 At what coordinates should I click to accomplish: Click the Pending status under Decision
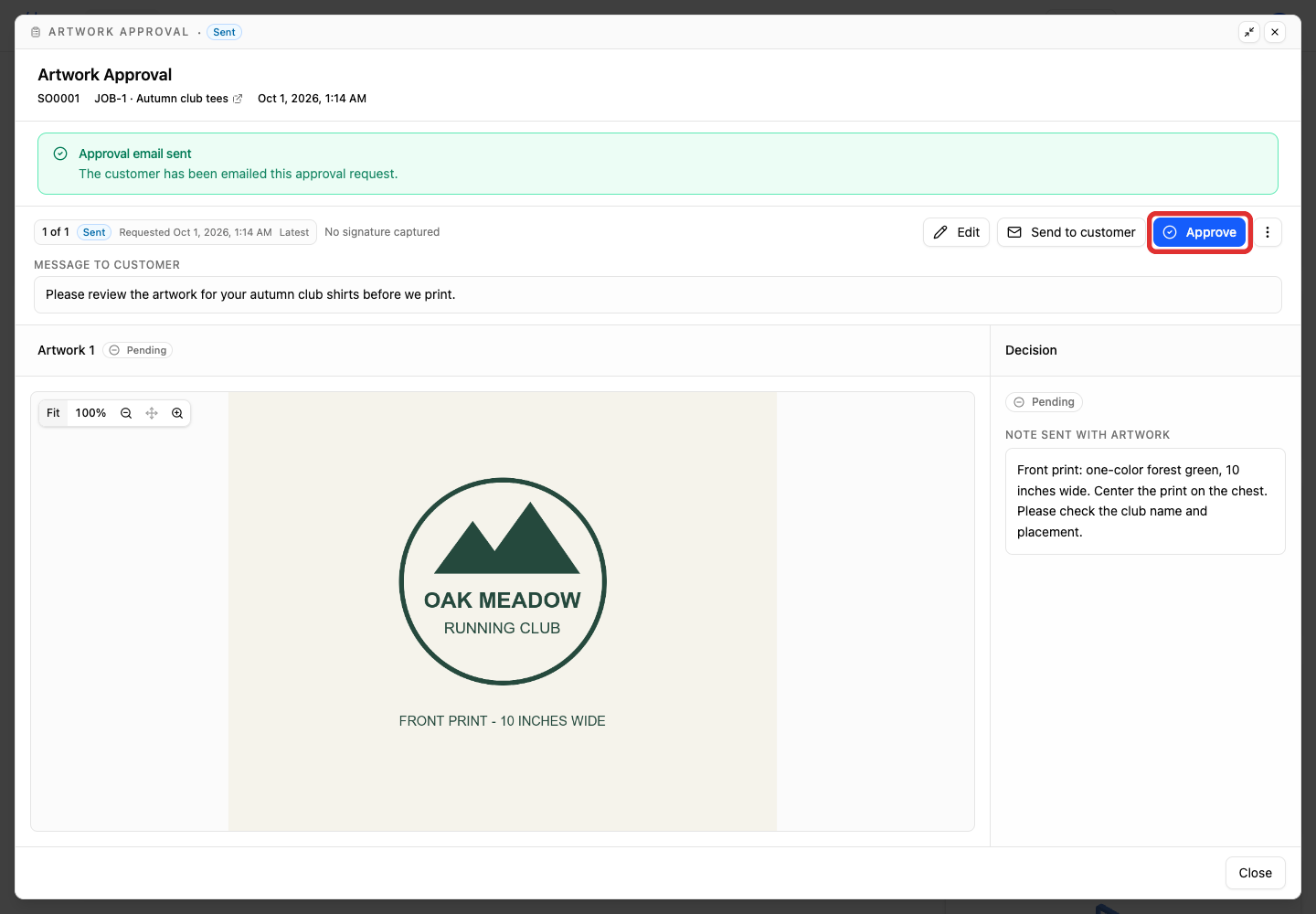pos(1044,402)
